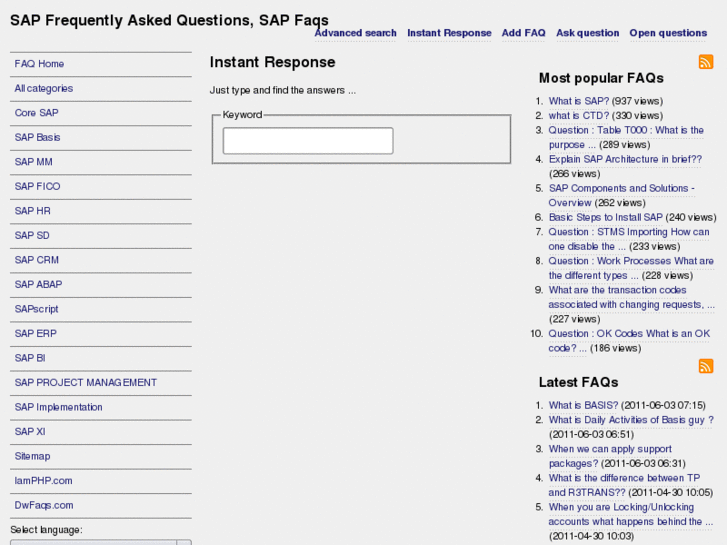Open Advanced search page
The width and height of the screenshot is (727, 545).
355,33
